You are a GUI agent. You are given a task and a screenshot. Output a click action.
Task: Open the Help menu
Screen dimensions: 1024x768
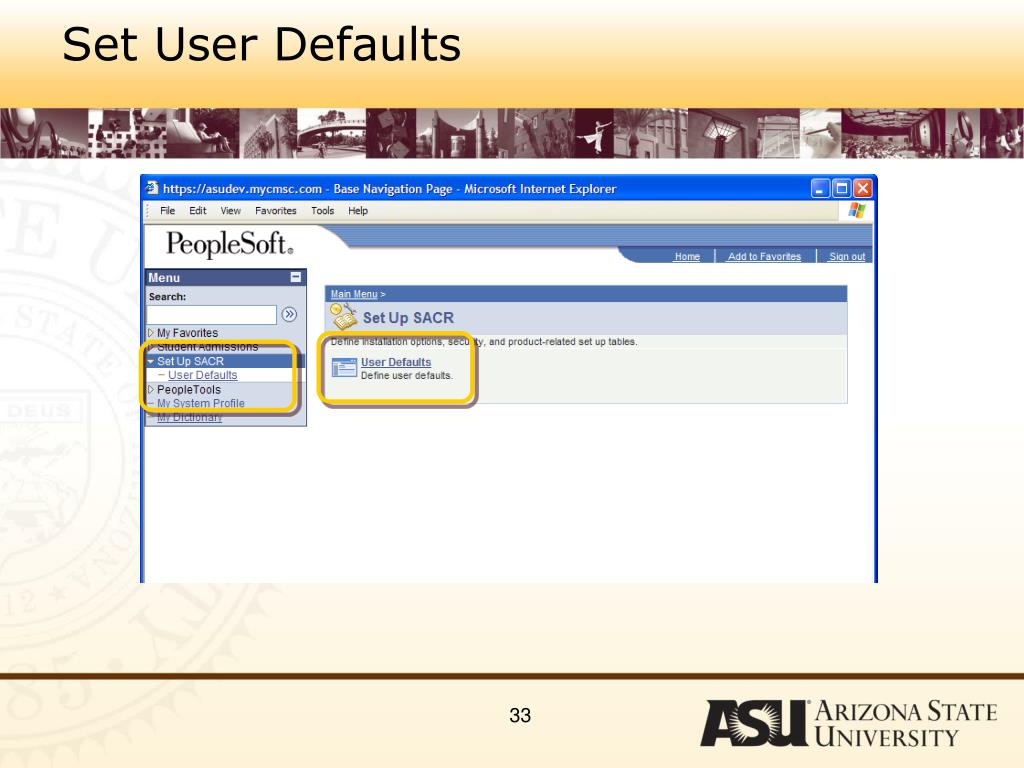pyautogui.click(x=358, y=210)
